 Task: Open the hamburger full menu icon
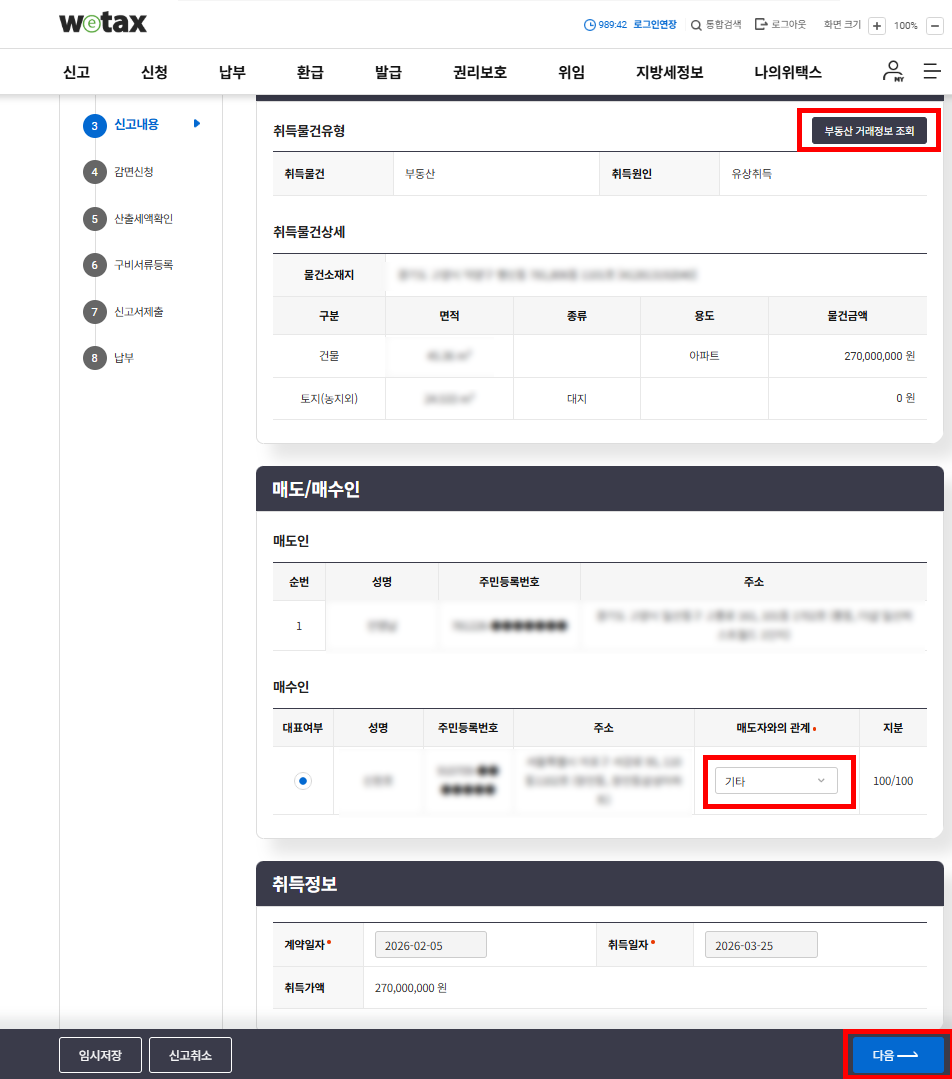[931, 71]
